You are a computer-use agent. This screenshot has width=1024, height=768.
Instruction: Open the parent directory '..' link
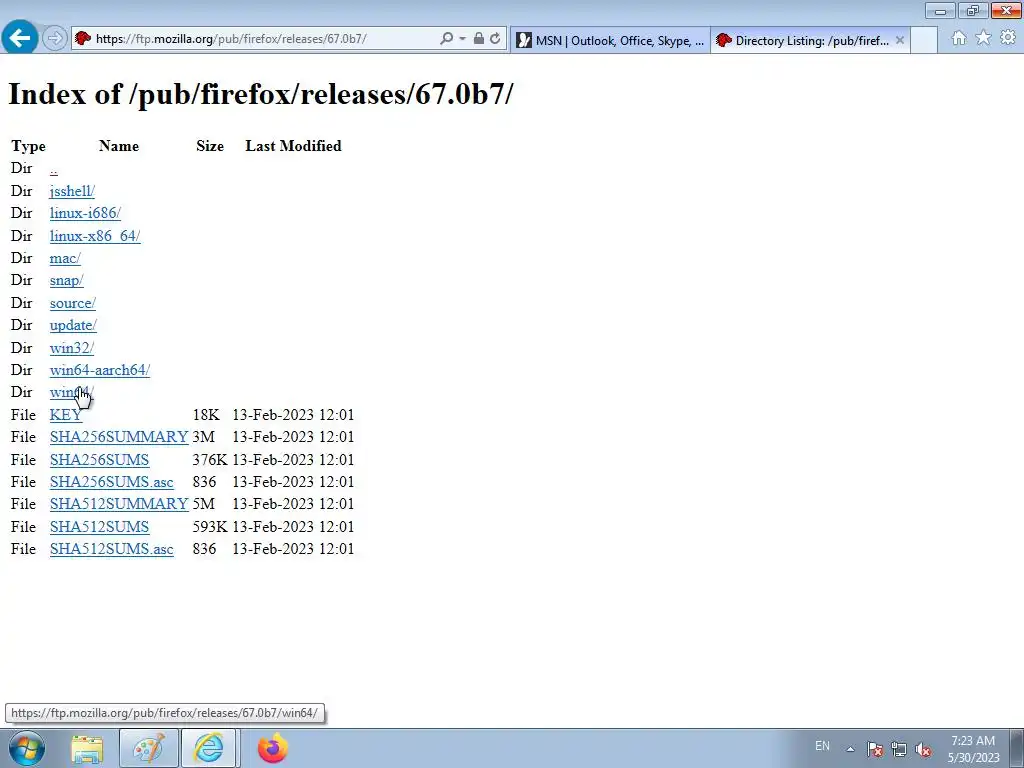click(54, 168)
